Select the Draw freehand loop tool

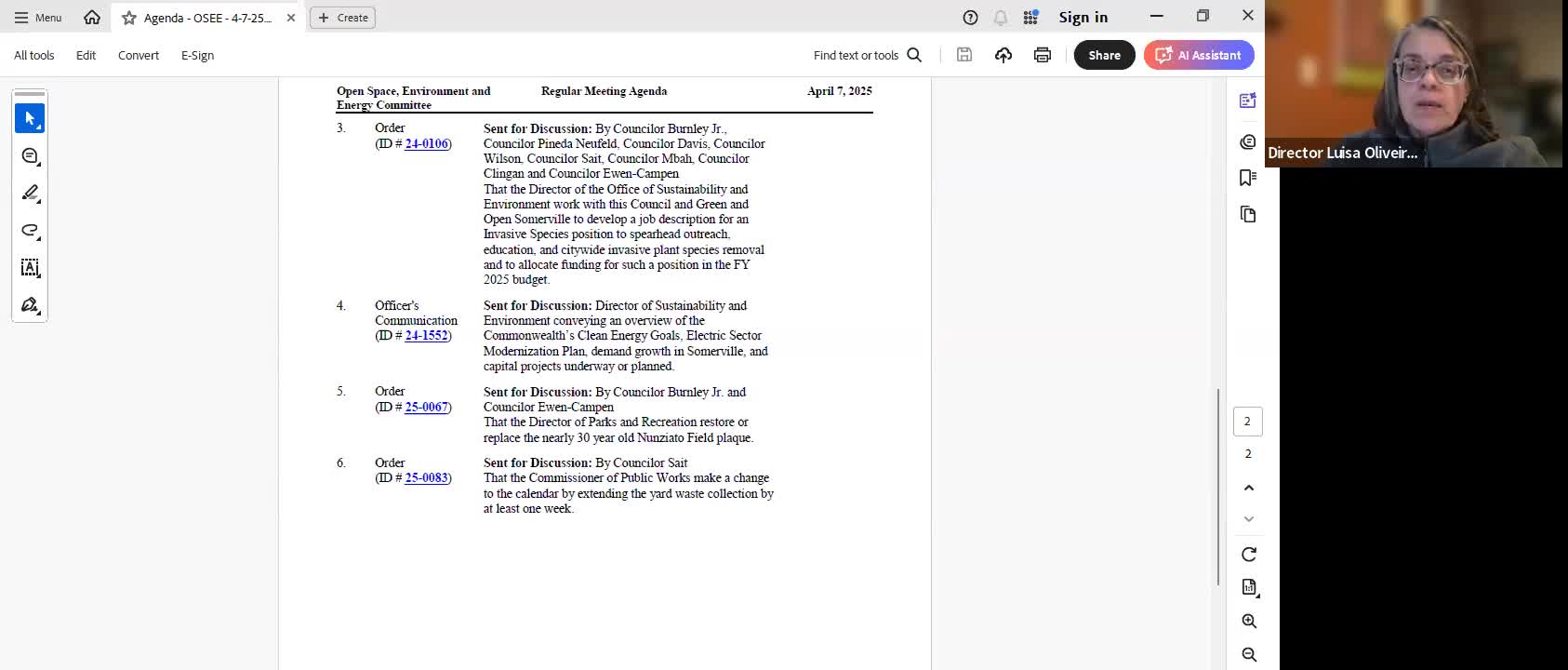[x=30, y=230]
